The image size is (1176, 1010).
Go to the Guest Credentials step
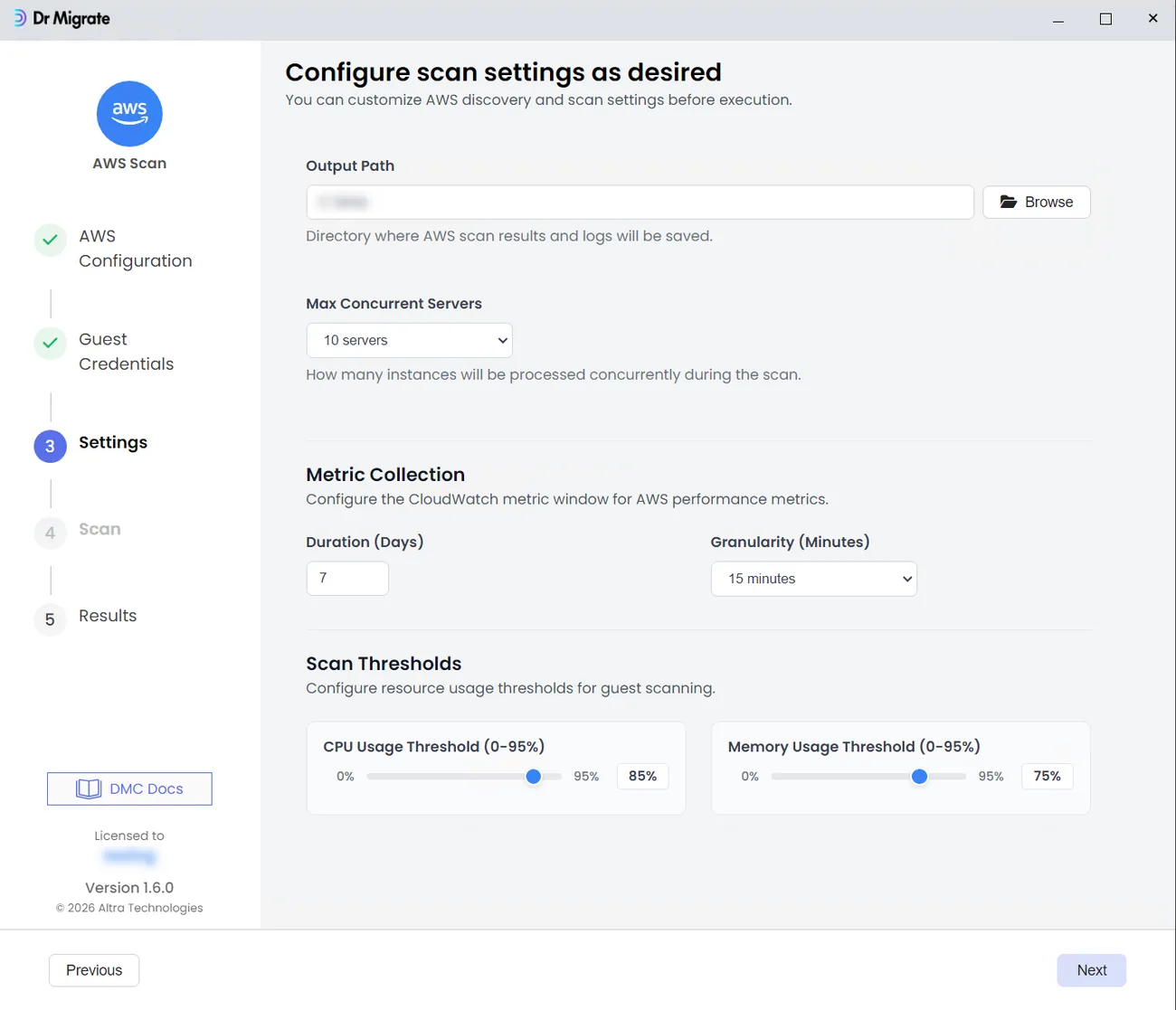(127, 352)
